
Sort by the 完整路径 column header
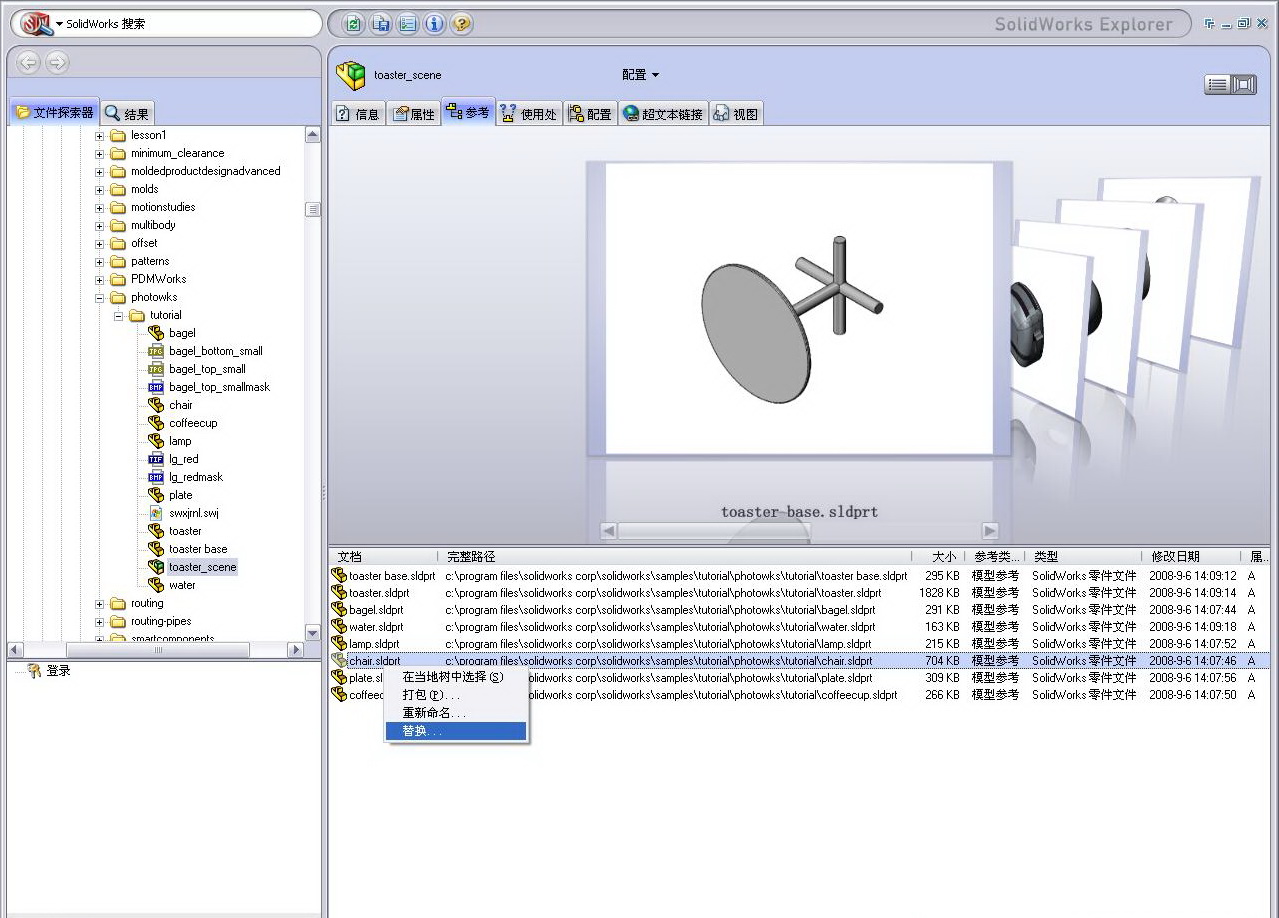(x=675, y=557)
